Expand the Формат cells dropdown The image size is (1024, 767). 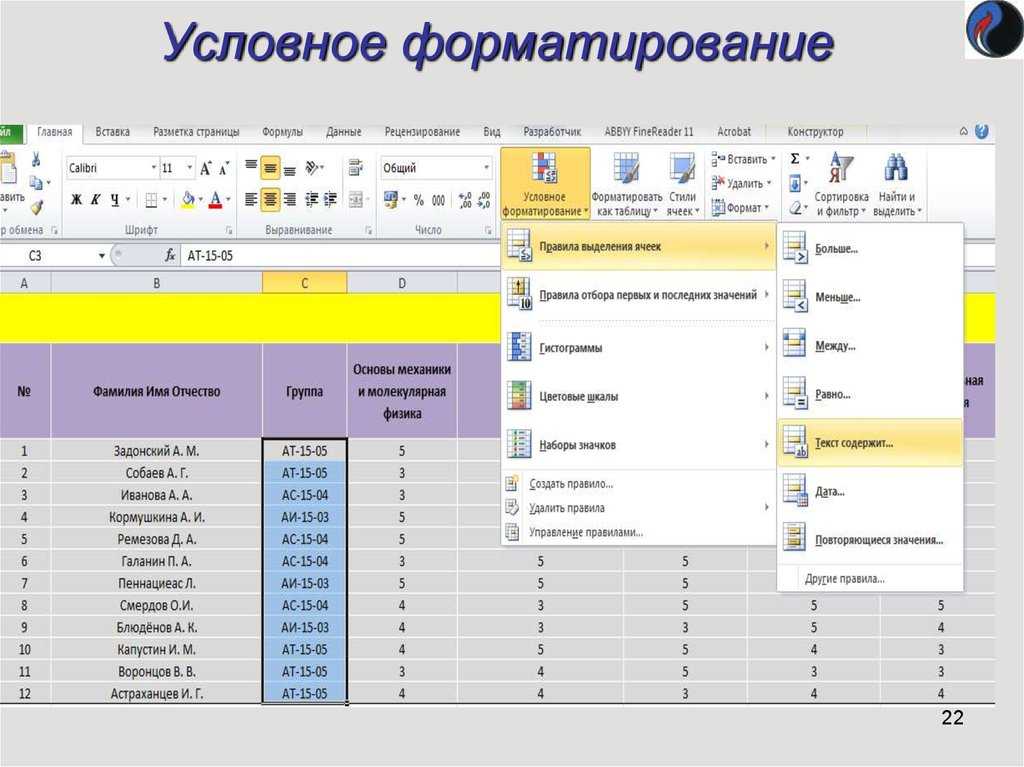(767, 208)
